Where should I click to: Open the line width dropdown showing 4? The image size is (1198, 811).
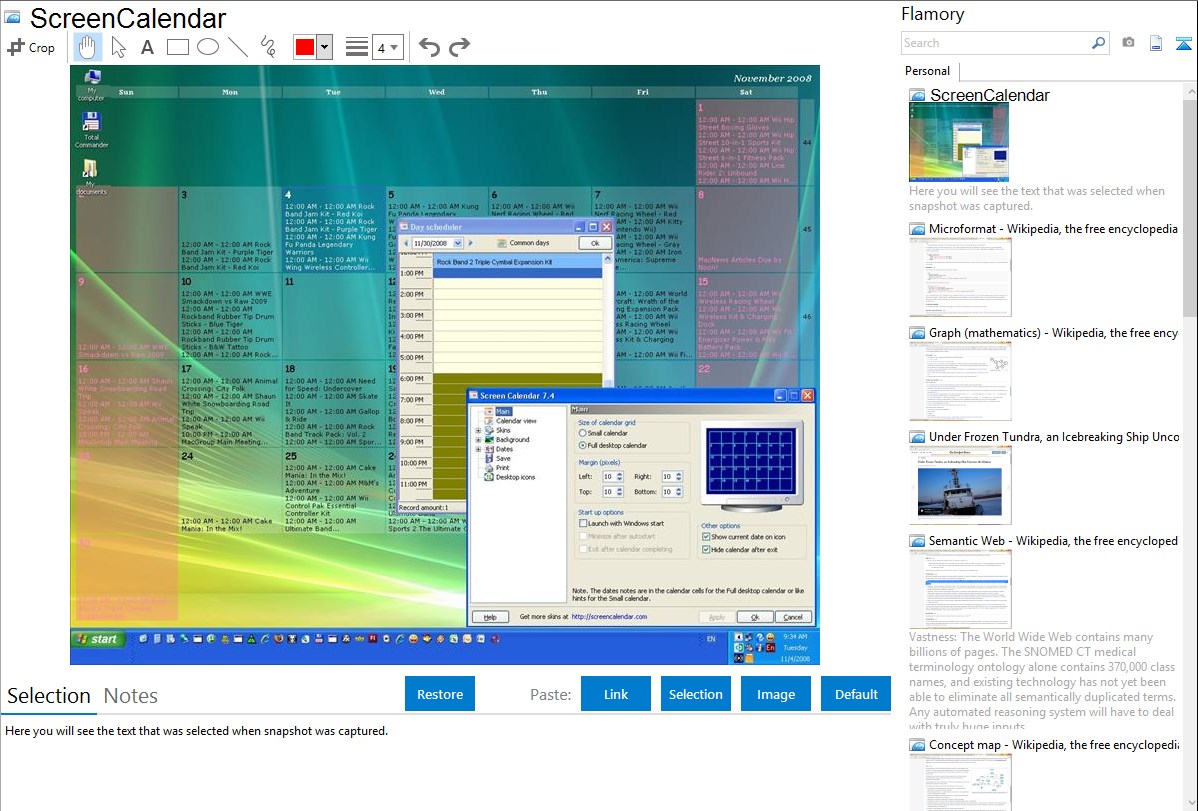point(387,47)
